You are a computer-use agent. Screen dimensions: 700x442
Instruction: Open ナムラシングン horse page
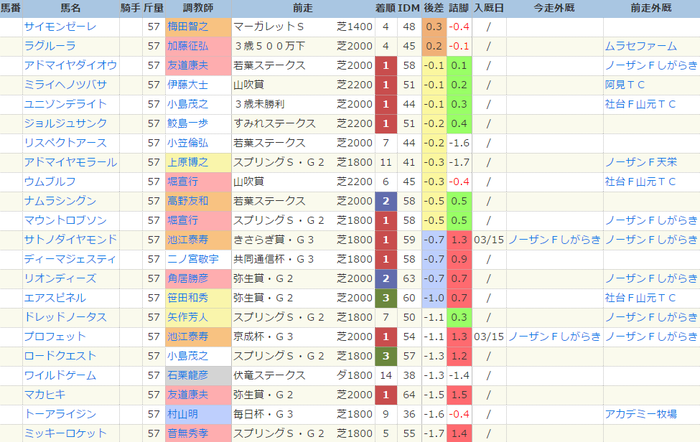pyautogui.click(x=60, y=201)
